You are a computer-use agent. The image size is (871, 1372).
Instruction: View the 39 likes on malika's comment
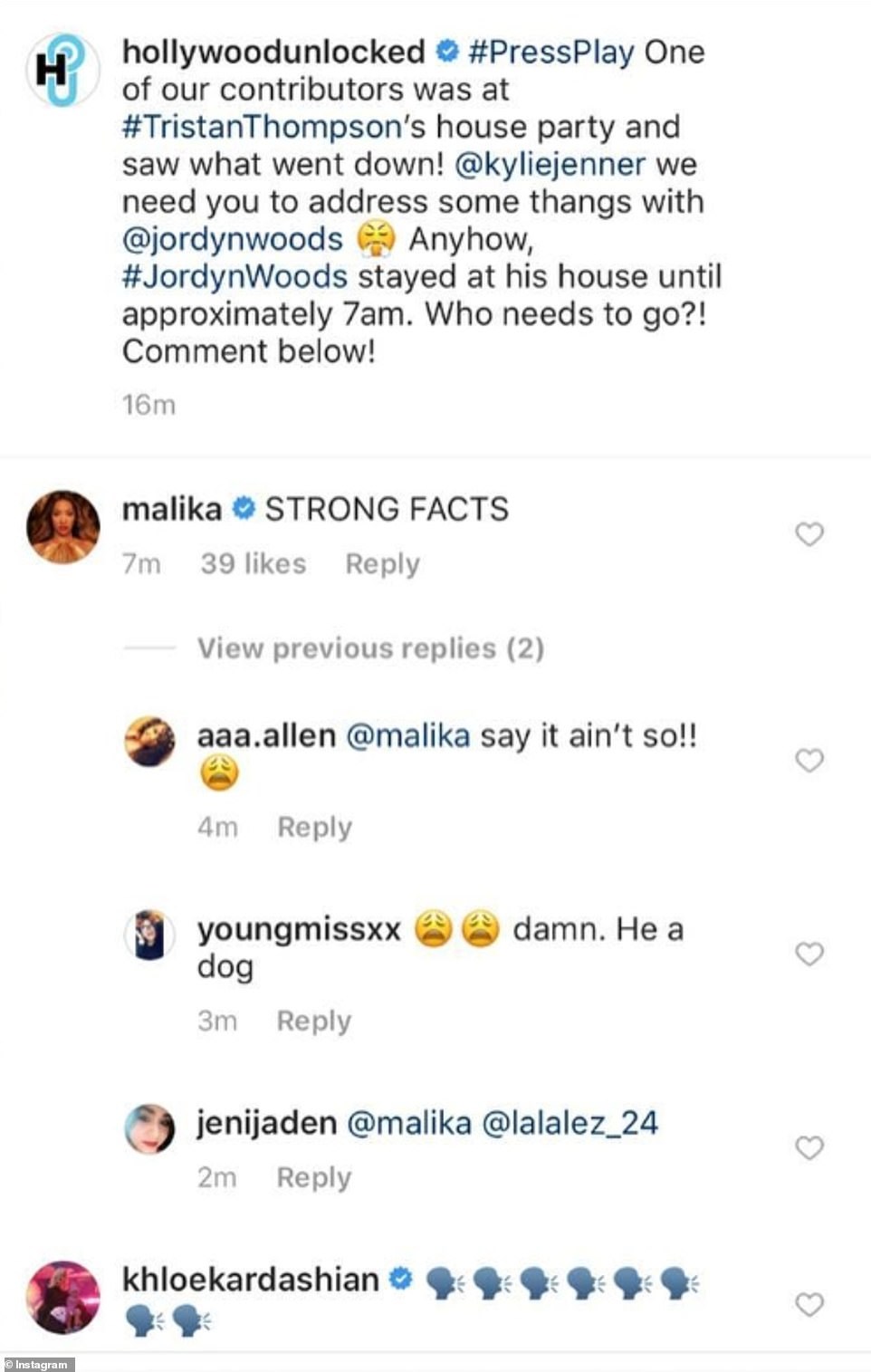click(x=254, y=564)
